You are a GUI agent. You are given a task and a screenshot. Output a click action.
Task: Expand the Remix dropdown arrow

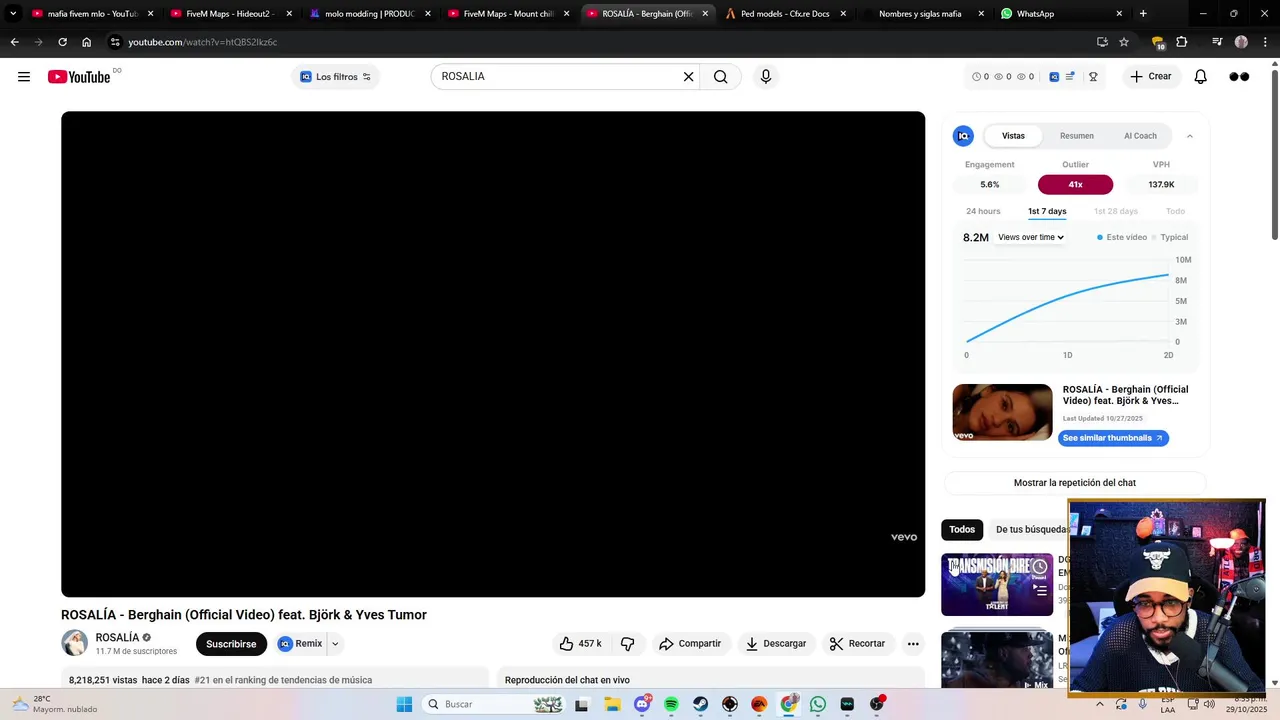coord(335,644)
